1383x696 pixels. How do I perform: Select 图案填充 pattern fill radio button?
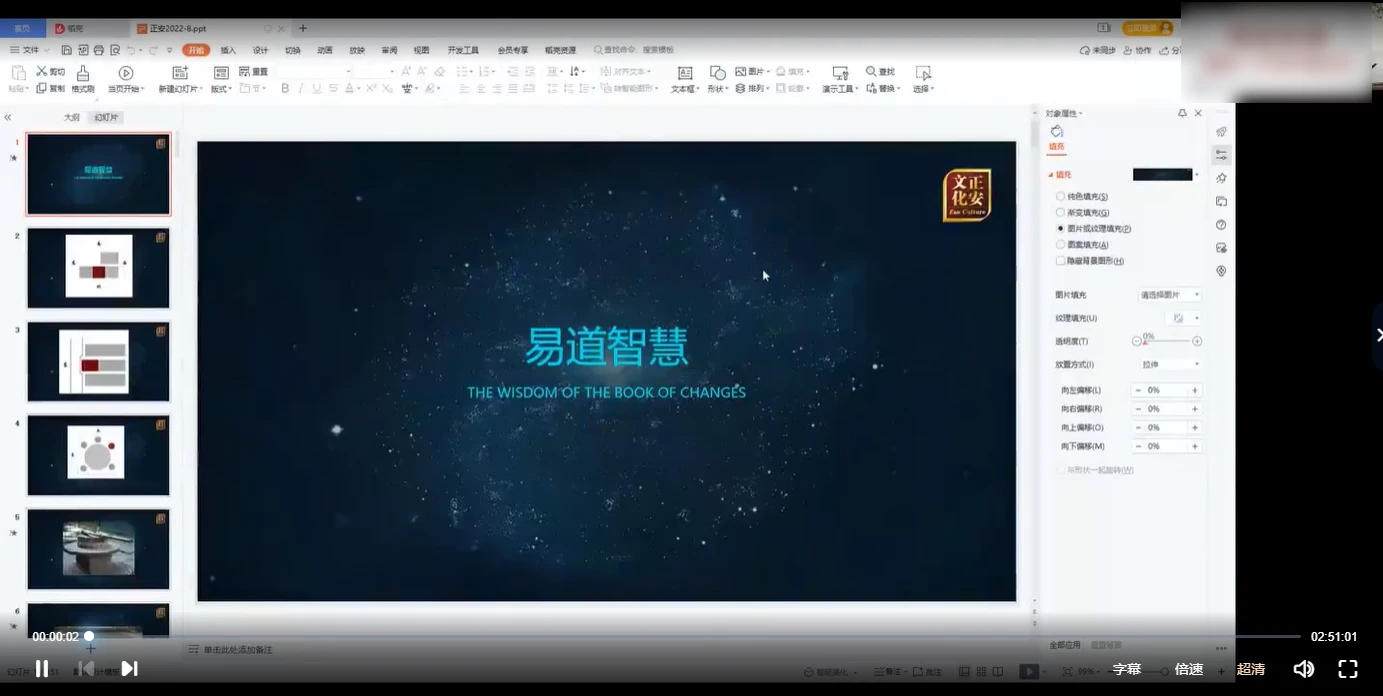(x=1060, y=245)
